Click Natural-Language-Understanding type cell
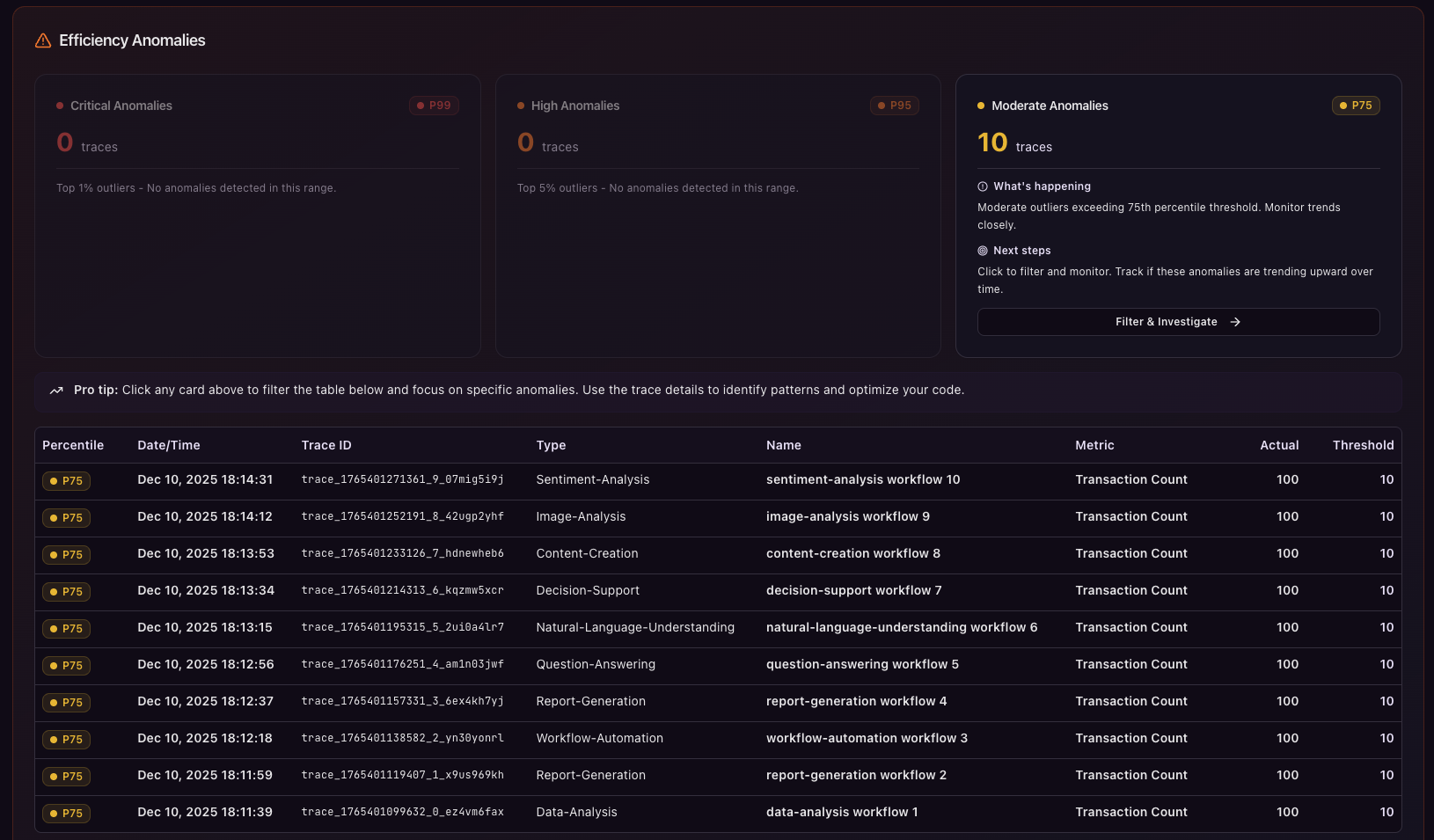 coord(634,627)
